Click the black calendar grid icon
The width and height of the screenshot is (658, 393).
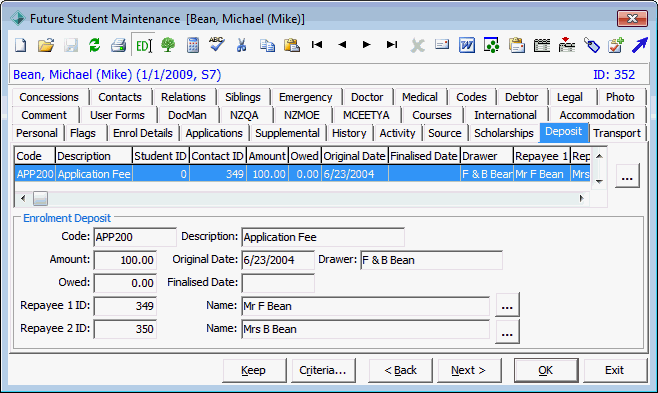(x=542, y=45)
